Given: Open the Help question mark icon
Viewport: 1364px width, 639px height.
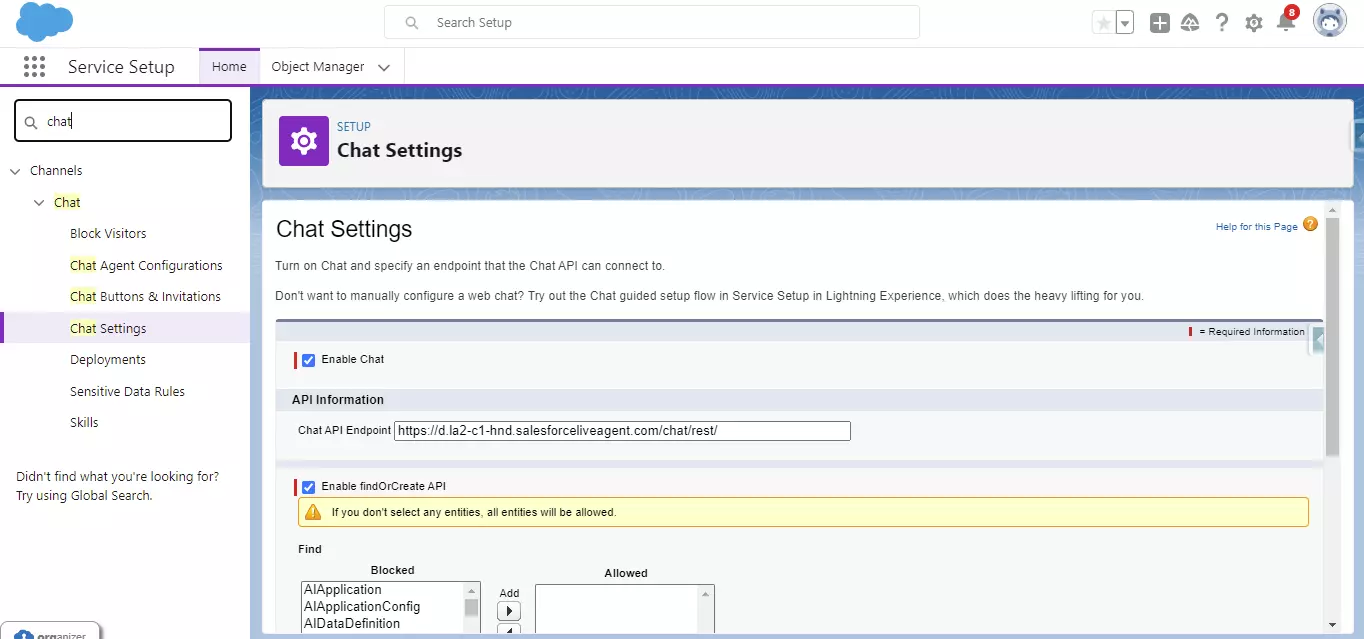Looking at the screenshot, I should pyautogui.click(x=1221, y=21).
